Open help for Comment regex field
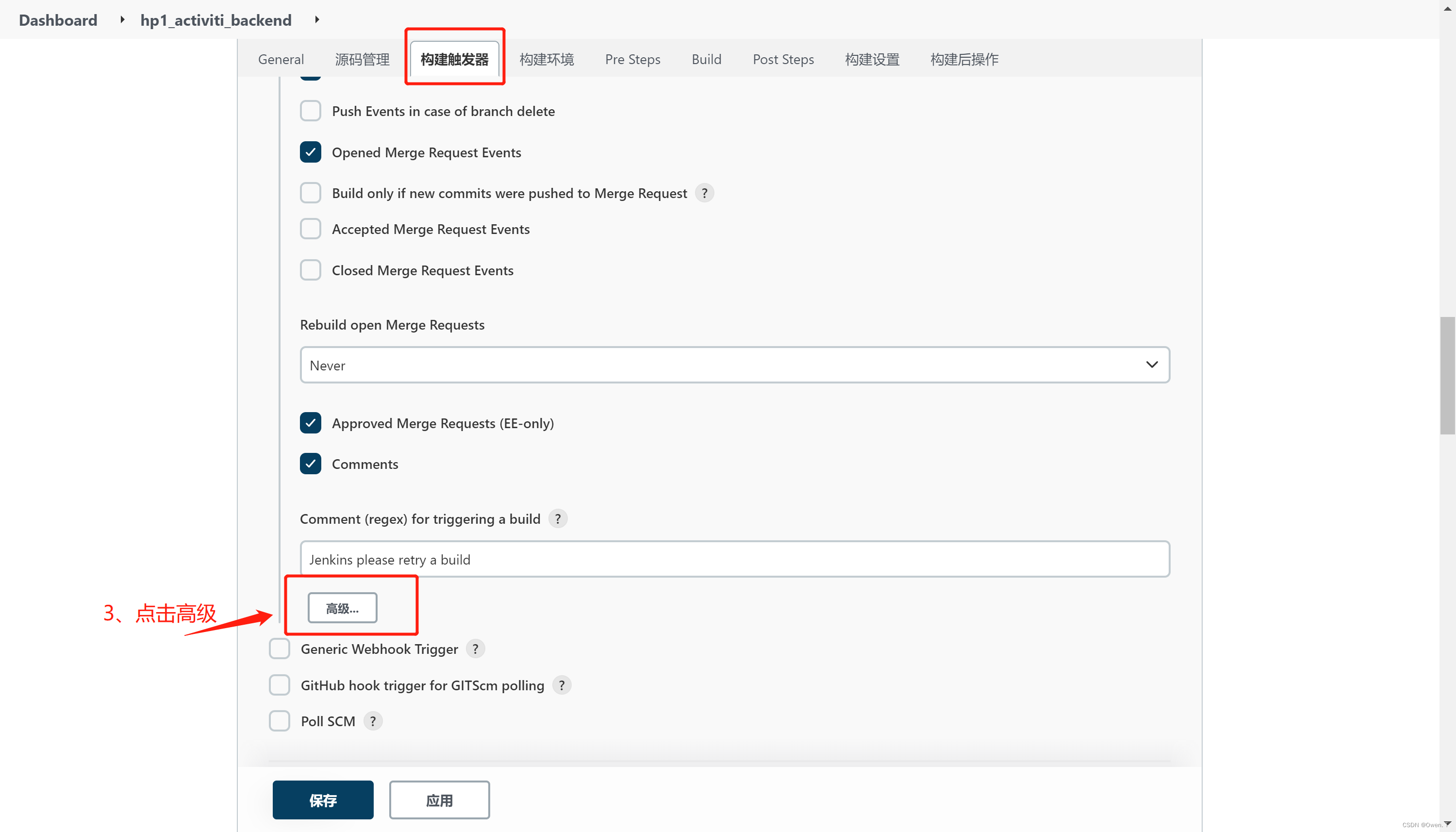 pos(558,519)
